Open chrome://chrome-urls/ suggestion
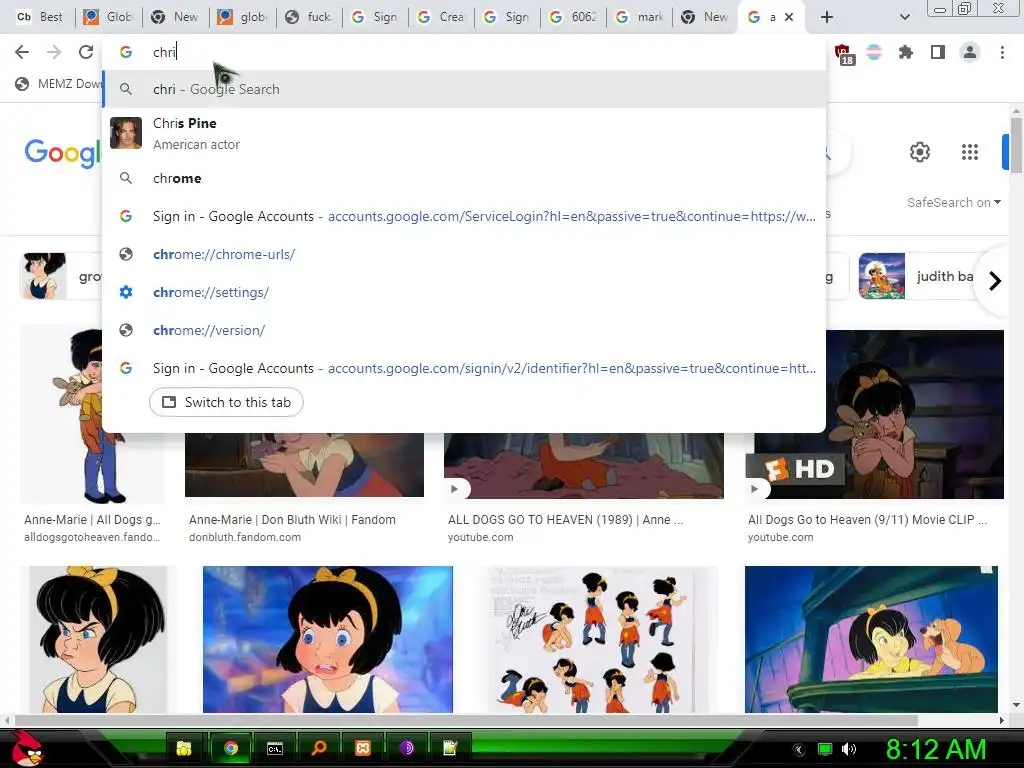Screen dimensions: 1024x768 pos(464,254)
